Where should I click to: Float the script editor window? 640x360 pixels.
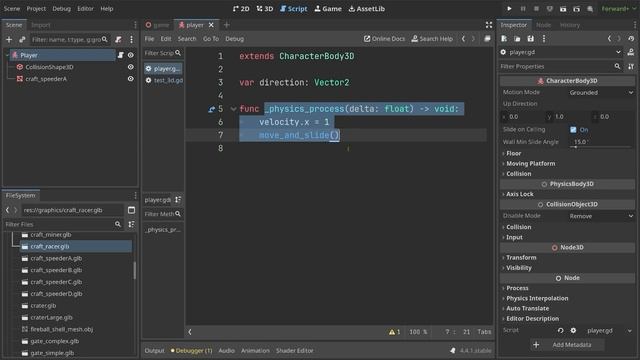[487, 39]
